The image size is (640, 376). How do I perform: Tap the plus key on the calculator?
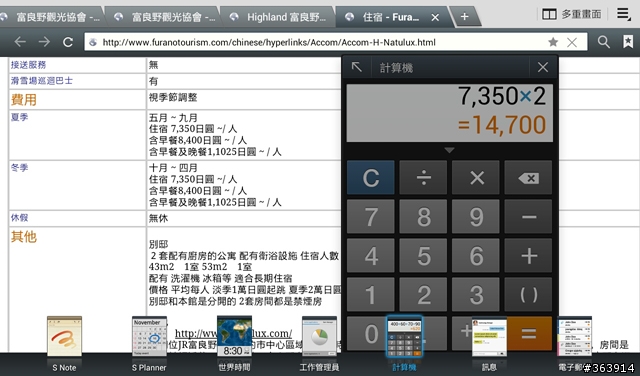(528, 256)
